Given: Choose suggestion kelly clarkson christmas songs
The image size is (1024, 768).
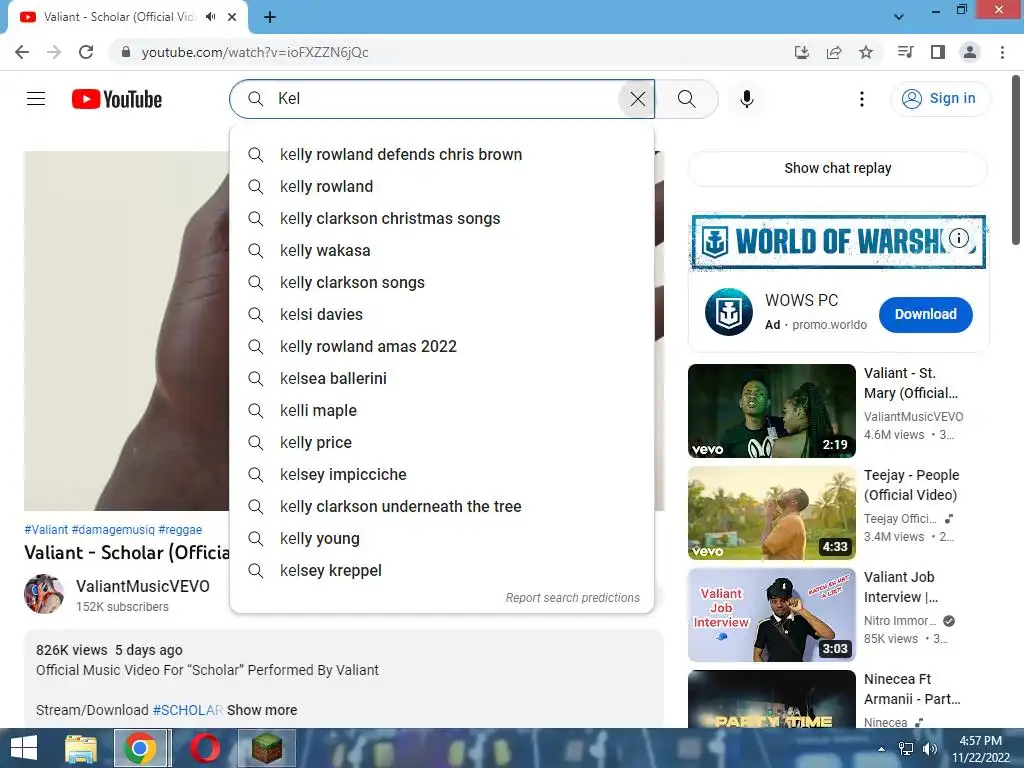Looking at the screenshot, I should coord(441,218).
